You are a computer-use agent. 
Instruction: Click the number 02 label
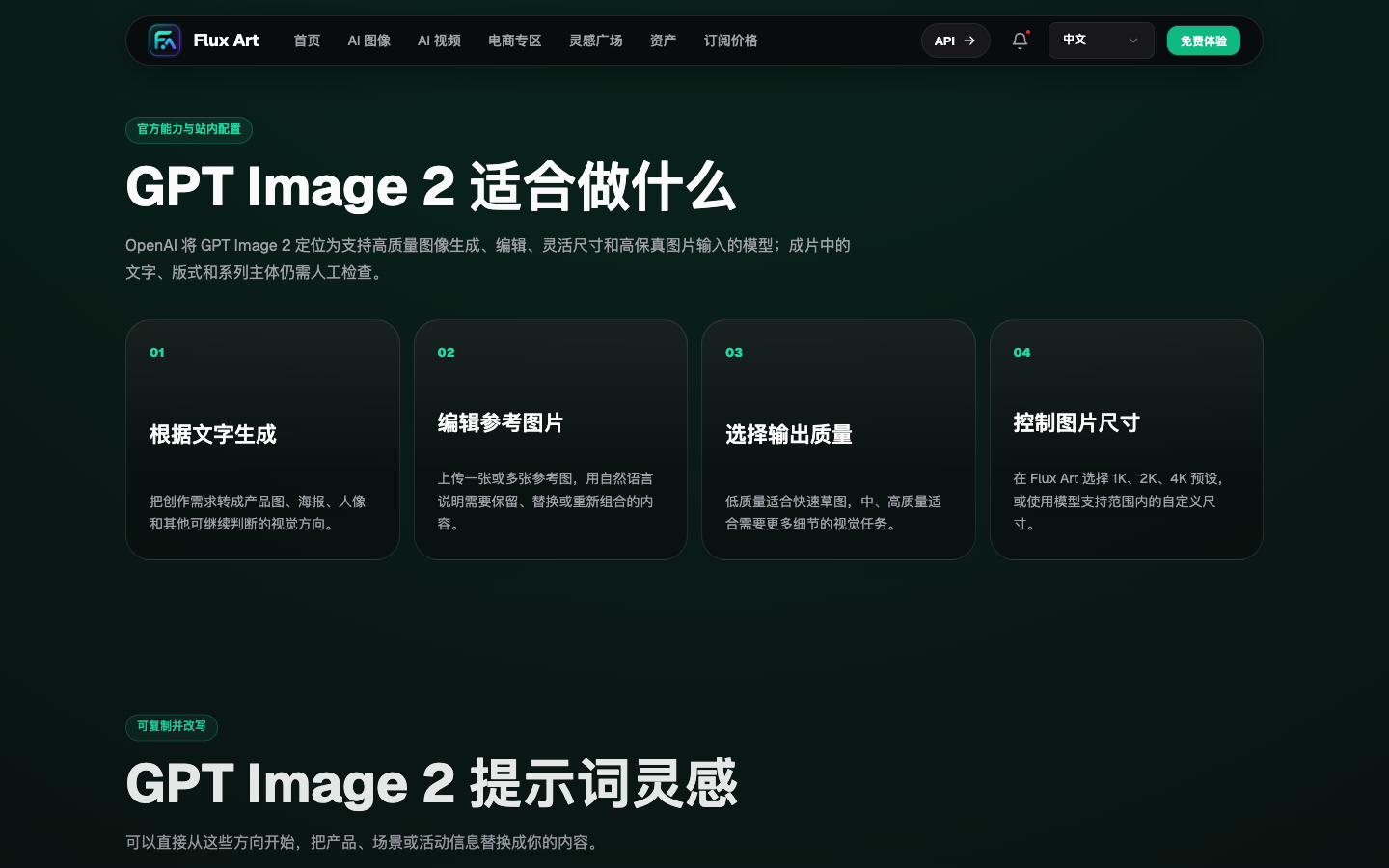click(x=446, y=353)
